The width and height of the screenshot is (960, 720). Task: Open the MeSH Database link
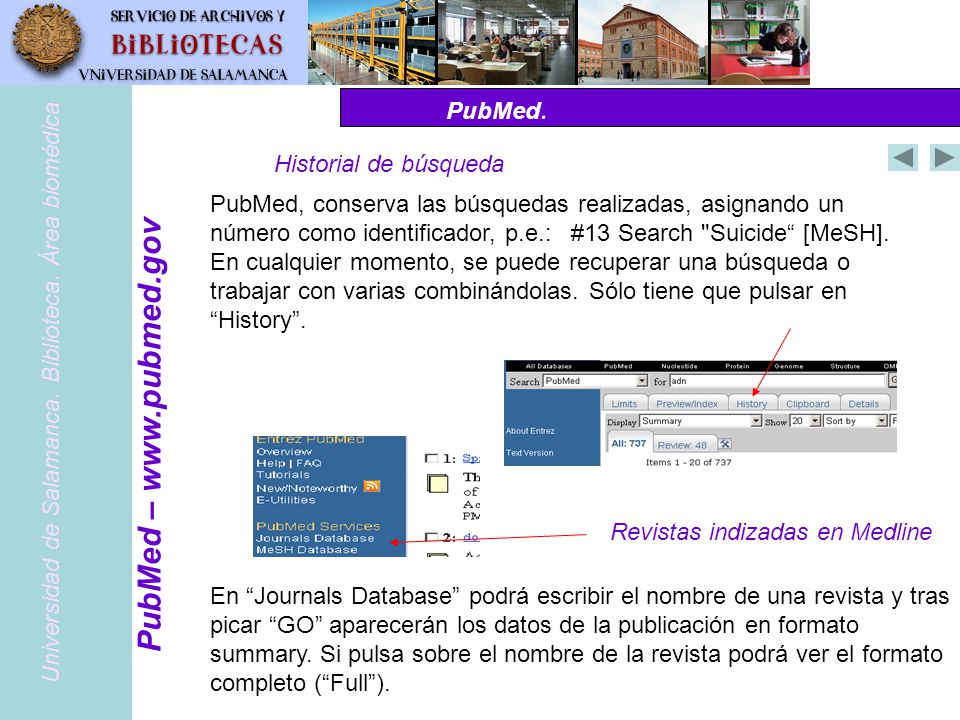click(x=307, y=550)
